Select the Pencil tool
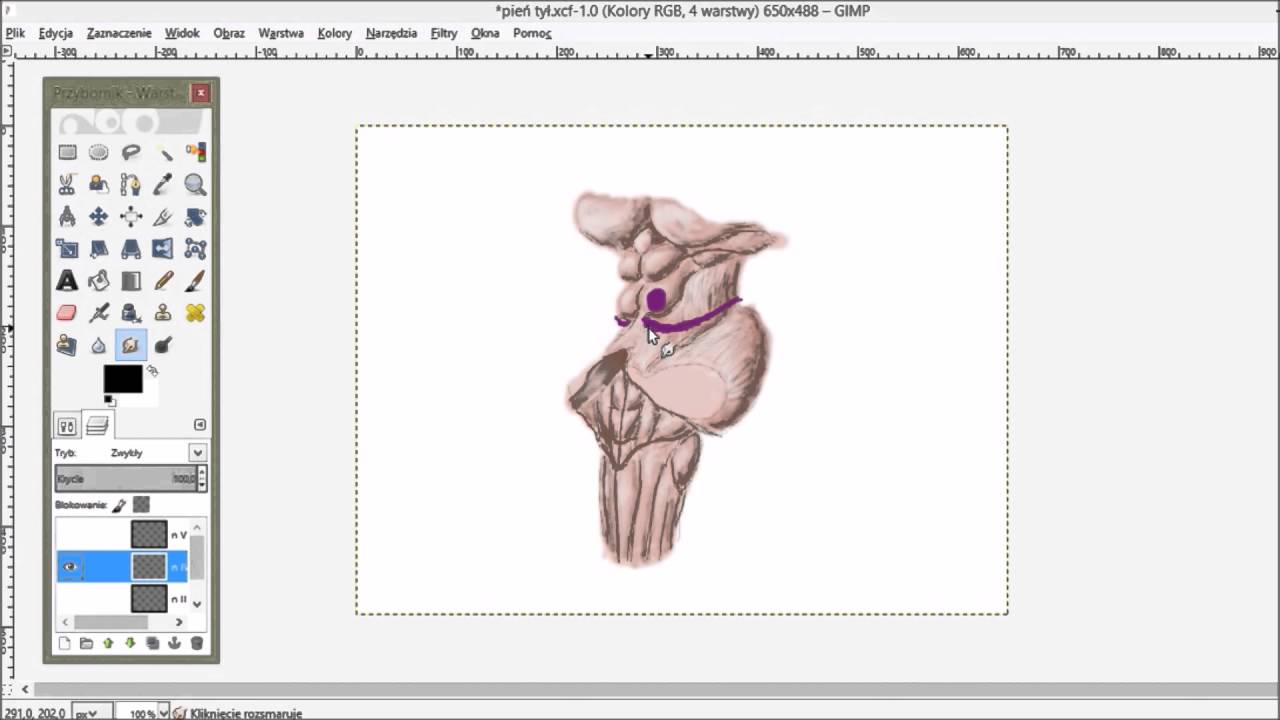The width and height of the screenshot is (1280, 720). coord(163,281)
